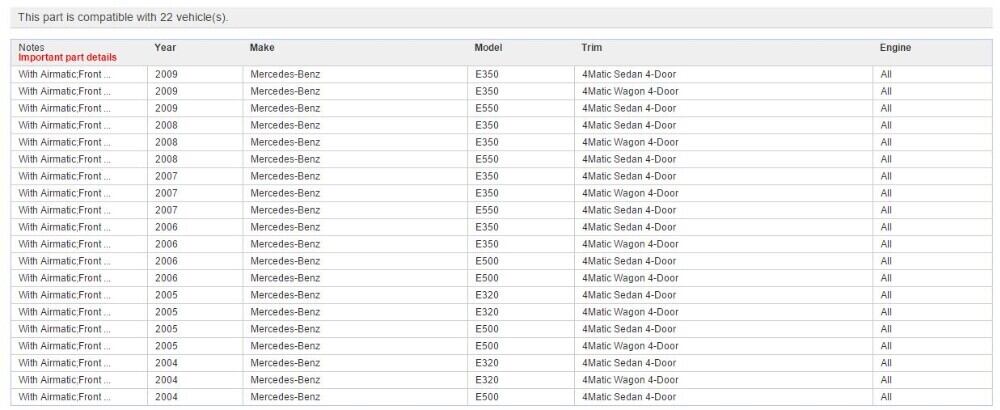Open notes for the 2009 E550 Sedan row
The image size is (1000, 410).
[x=64, y=108]
